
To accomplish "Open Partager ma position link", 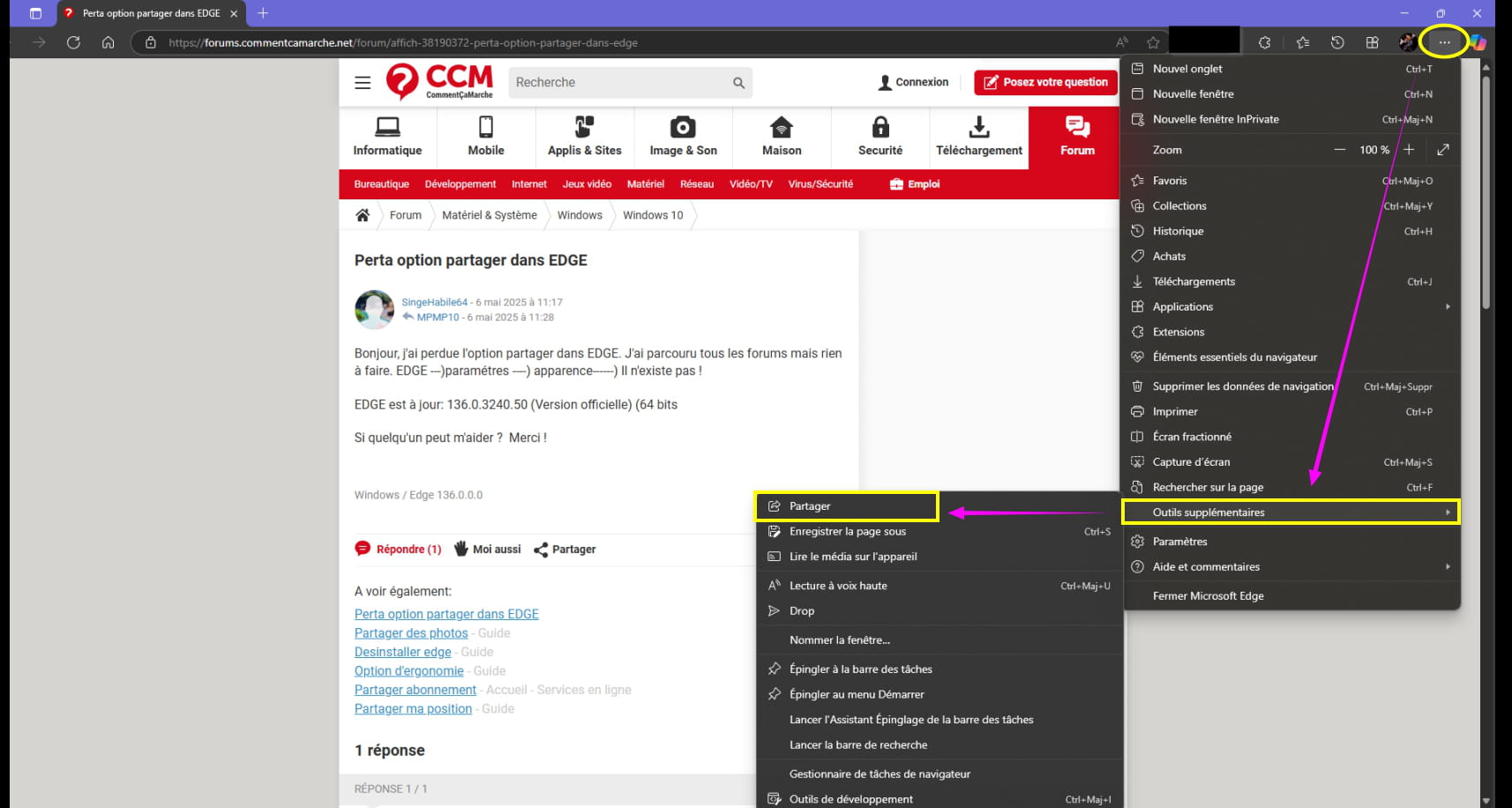I will pyautogui.click(x=413, y=708).
